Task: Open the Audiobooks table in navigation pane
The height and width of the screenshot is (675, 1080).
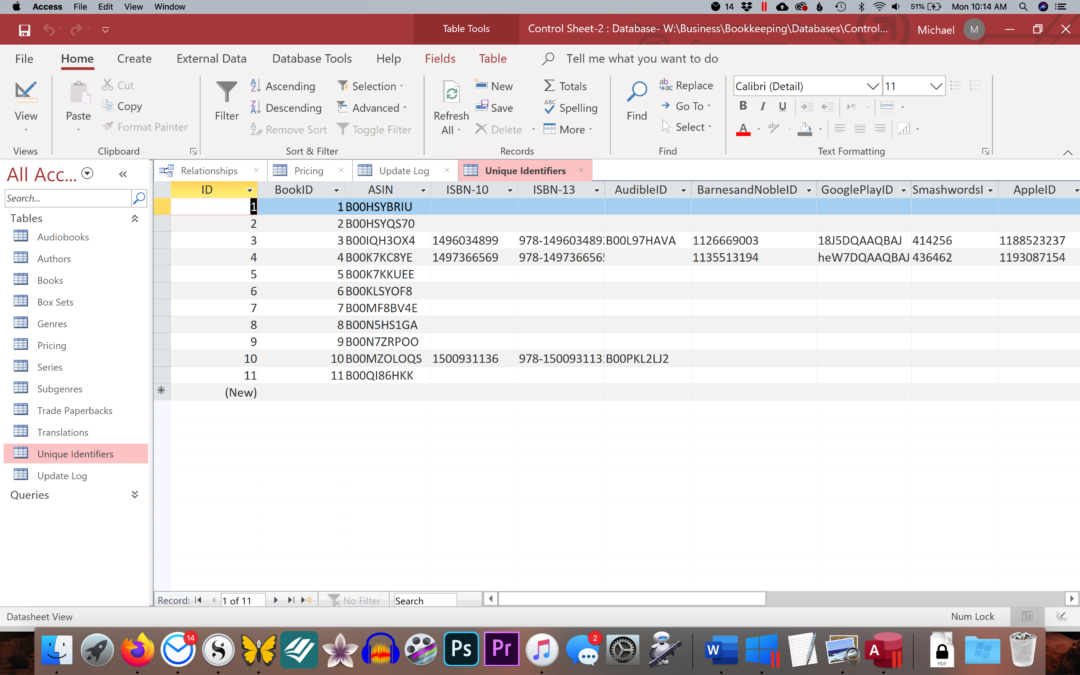Action: [x=63, y=237]
